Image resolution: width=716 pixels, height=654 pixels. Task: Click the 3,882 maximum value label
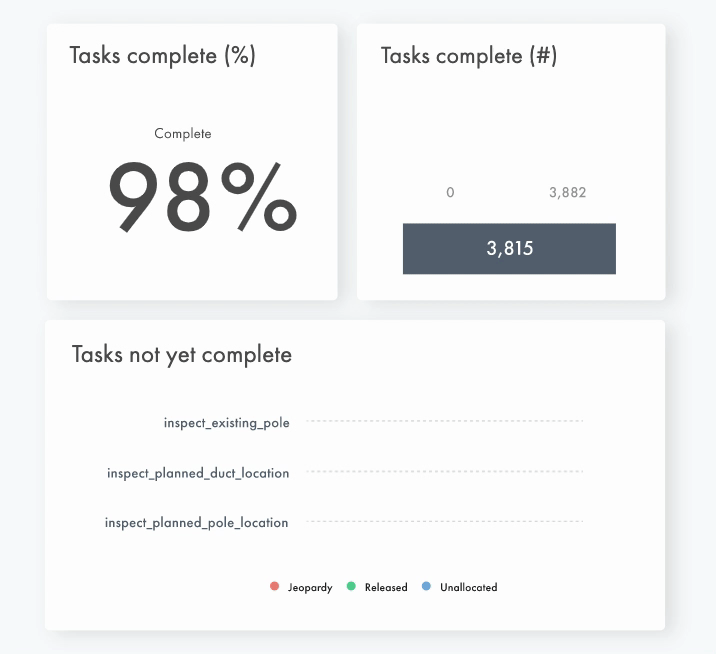pyautogui.click(x=567, y=193)
